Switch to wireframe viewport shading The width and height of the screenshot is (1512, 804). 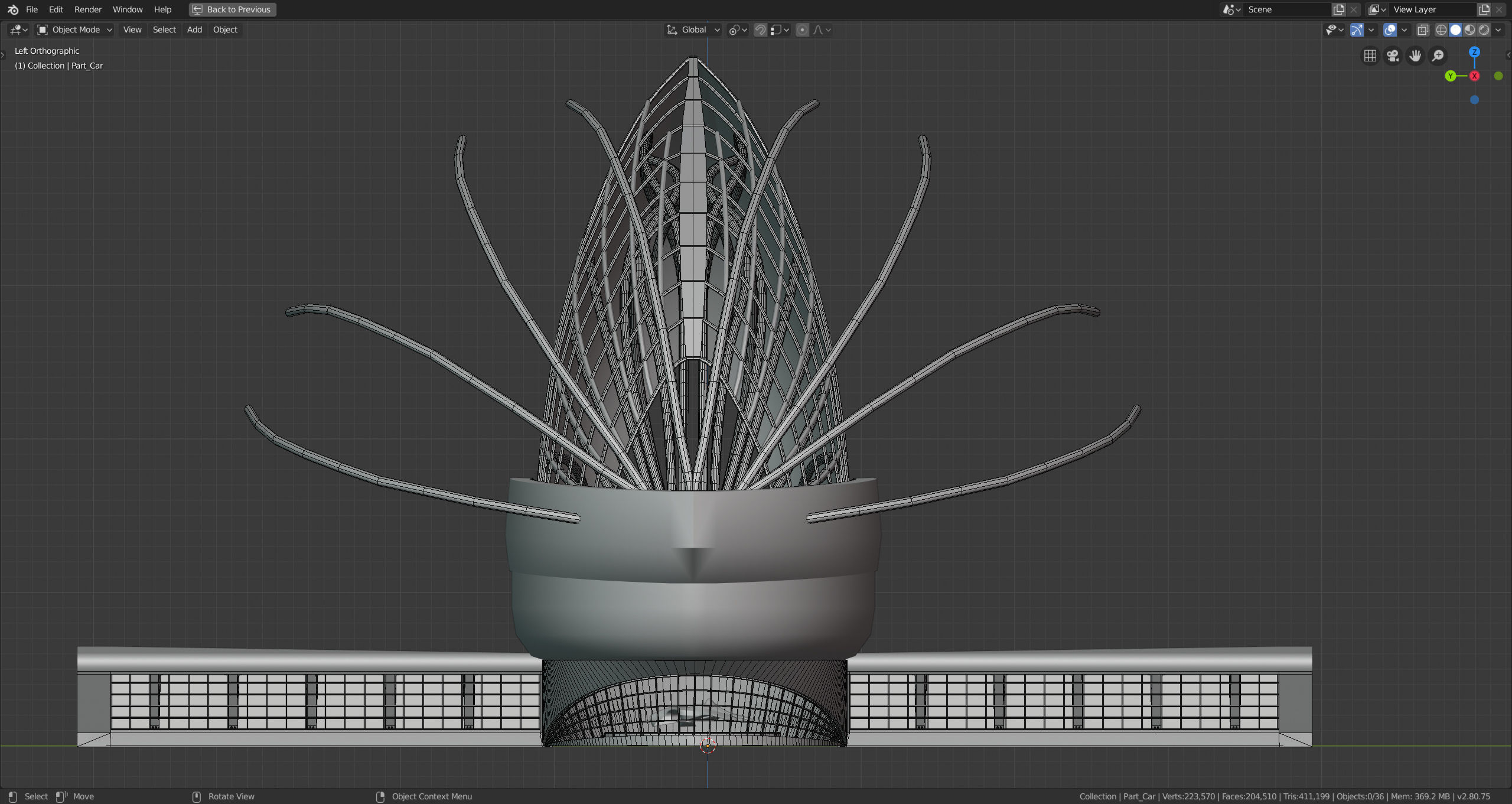tap(1441, 30)
